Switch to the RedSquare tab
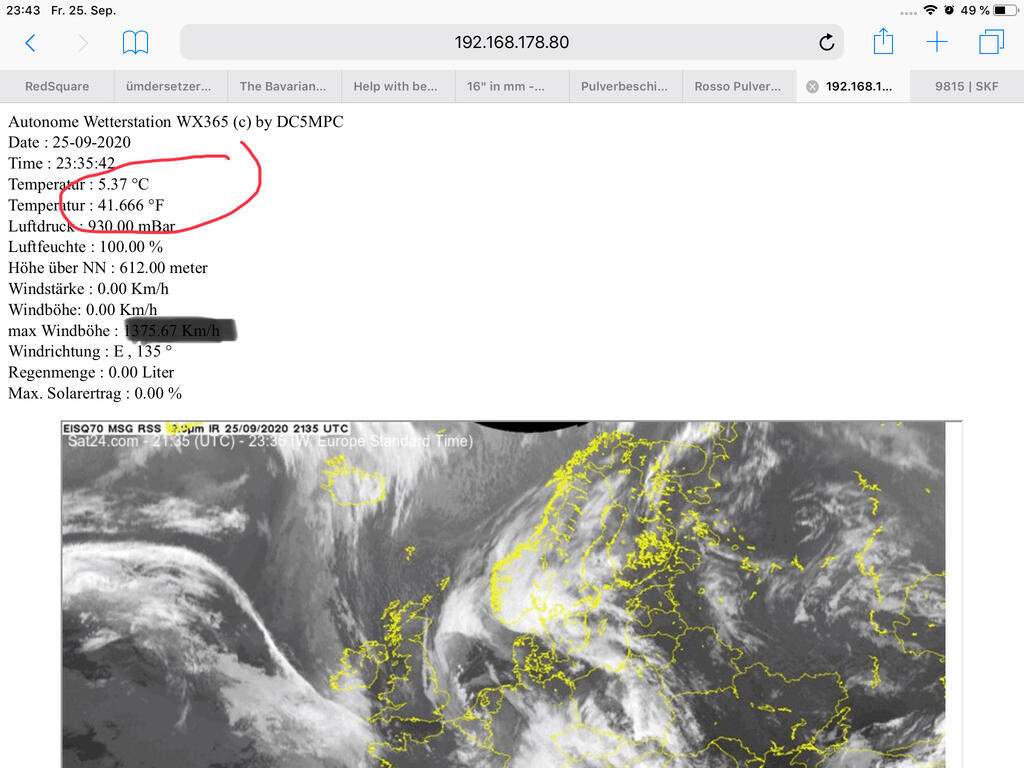This screenshot has width=1024, height=768. (57, 87)
